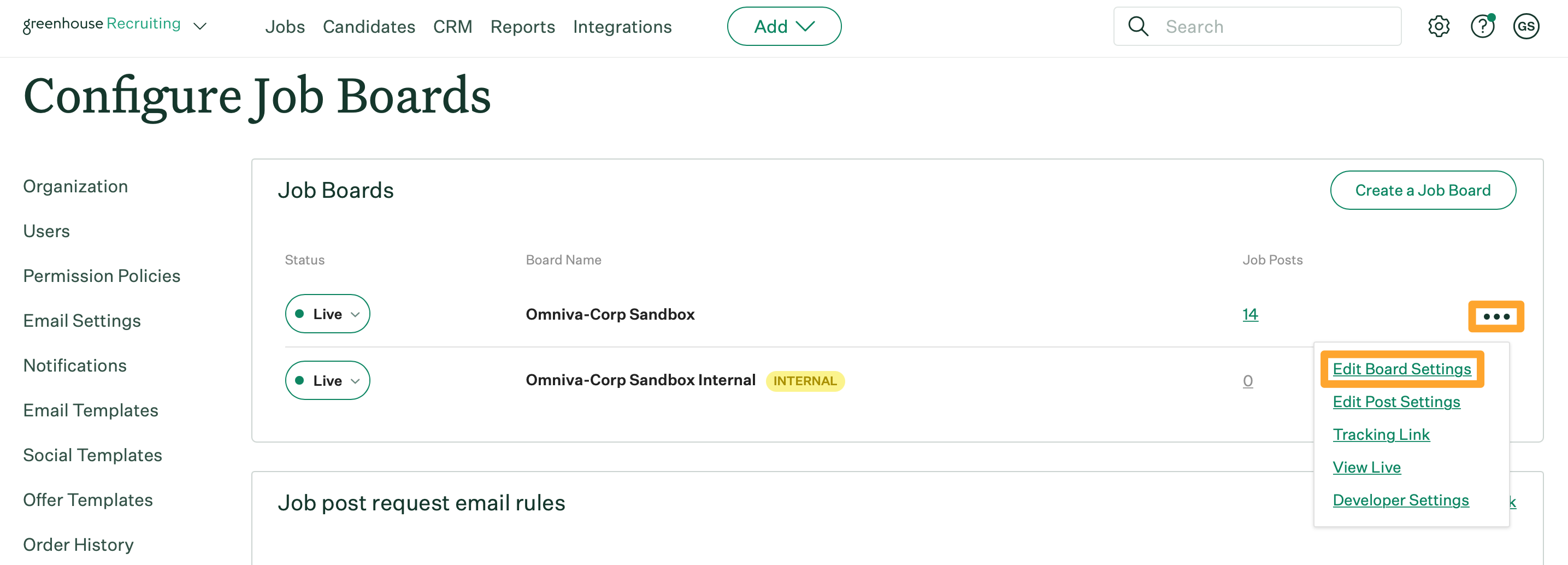Open Developer Settings from the menu
1568x565 pixels.
click(1400, 501)
